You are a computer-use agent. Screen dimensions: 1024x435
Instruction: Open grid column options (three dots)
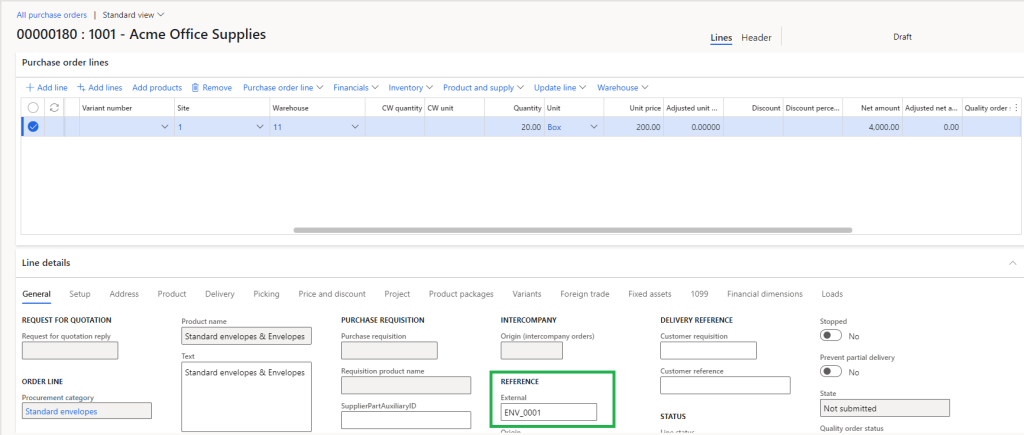(x=1016, y=107)
